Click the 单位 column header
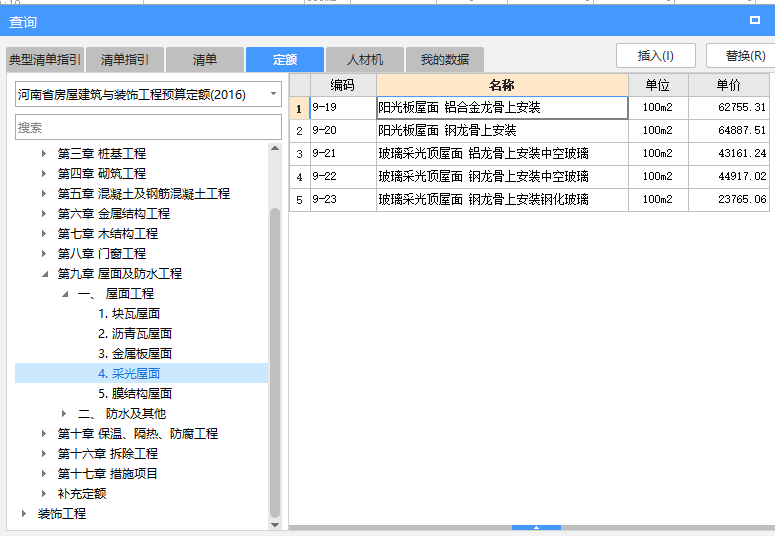 point(658,85)
